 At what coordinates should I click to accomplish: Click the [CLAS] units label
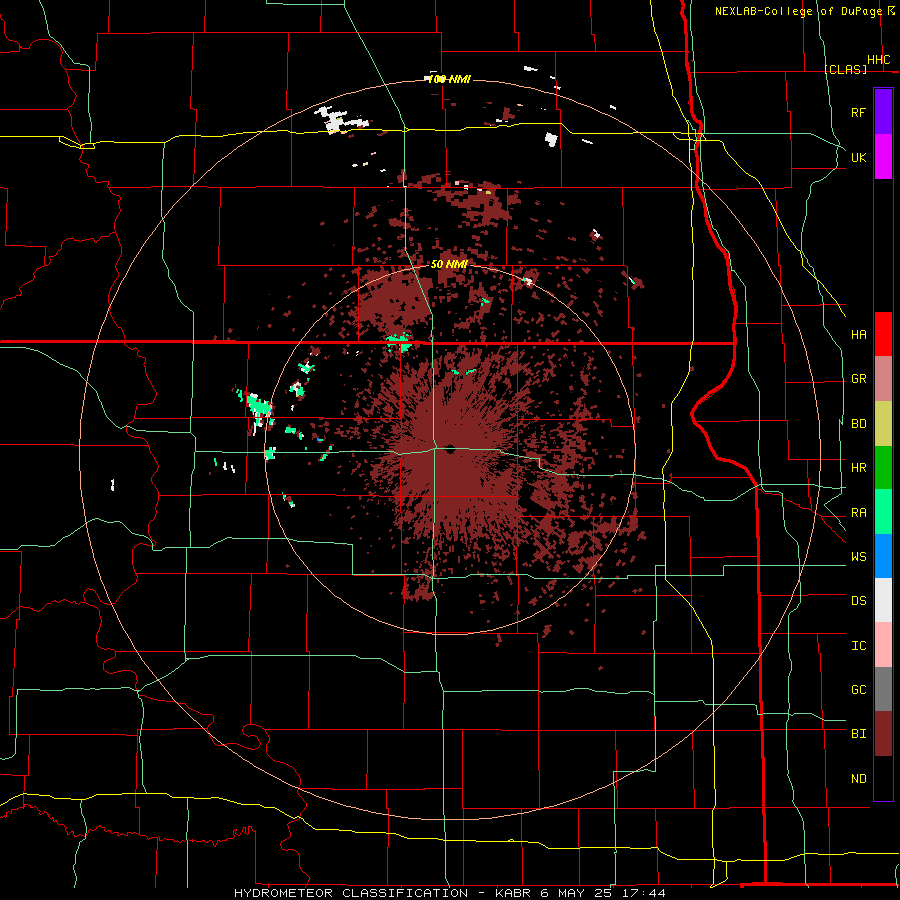tap(845, 69)
